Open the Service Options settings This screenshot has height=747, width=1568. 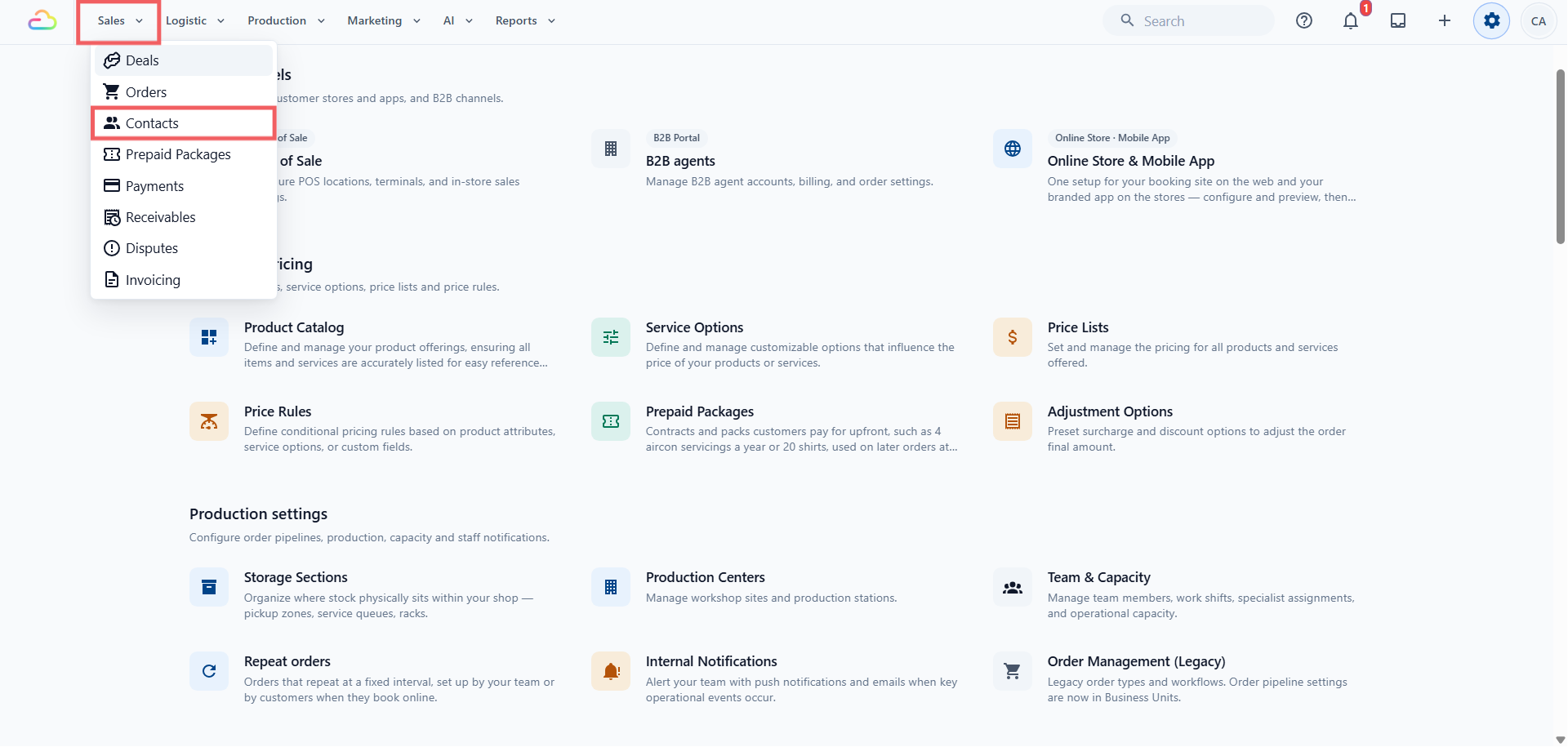(x=694, y=327)
